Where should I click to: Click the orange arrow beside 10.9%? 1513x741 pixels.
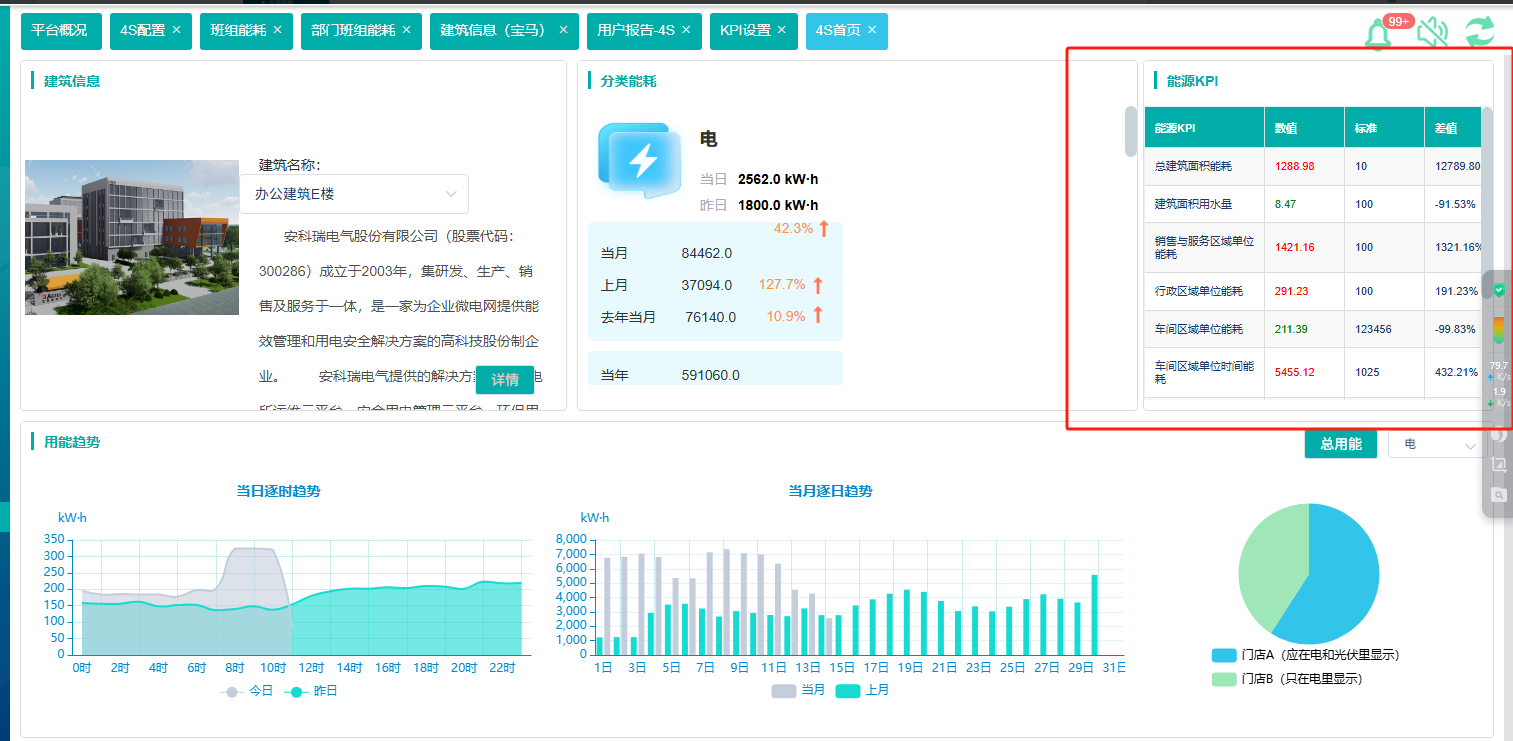coord(817,316)
